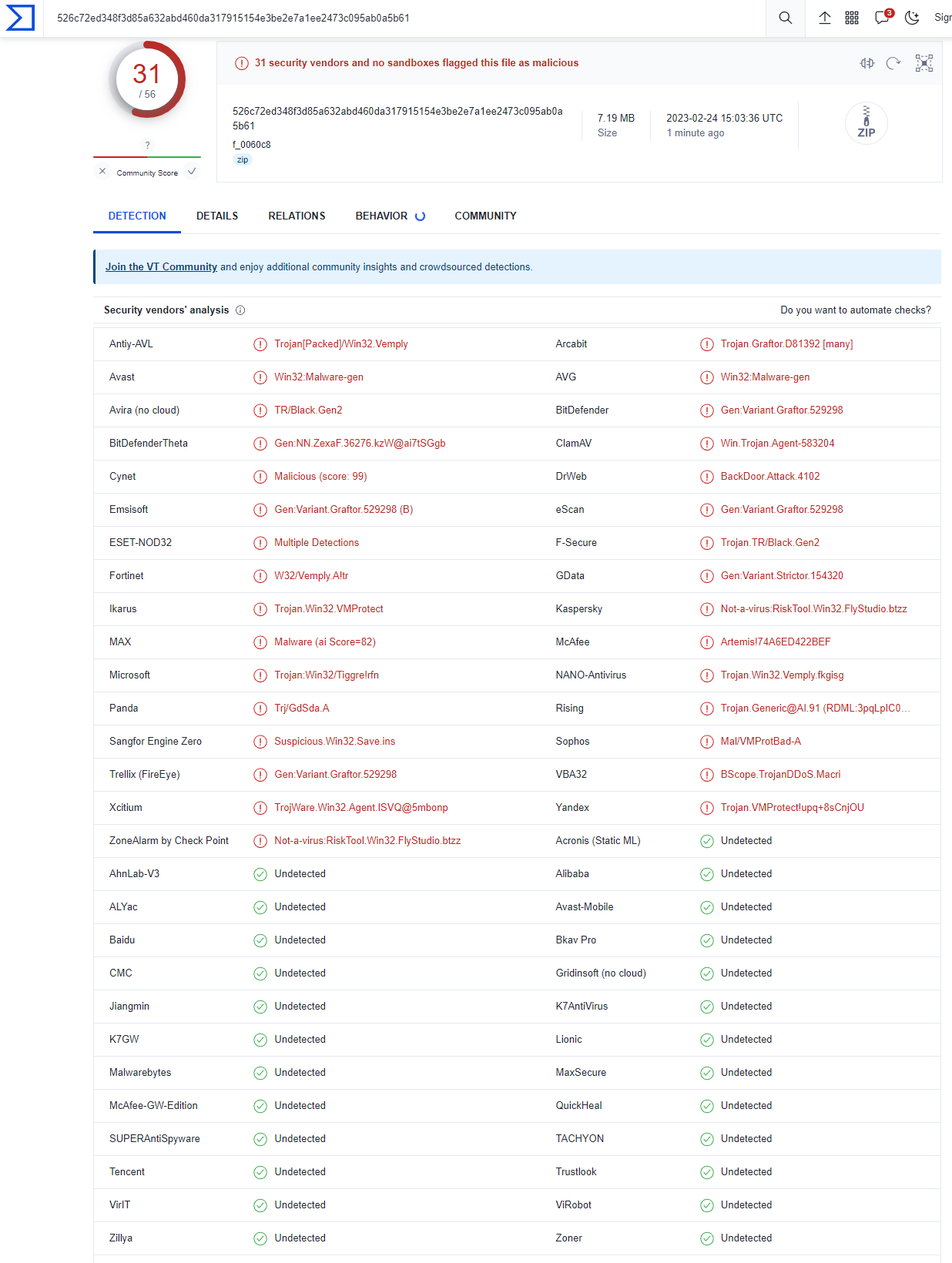Click Trojan:Win32/Tiggre!rfn from Microsoft

(x=327, y=675)
